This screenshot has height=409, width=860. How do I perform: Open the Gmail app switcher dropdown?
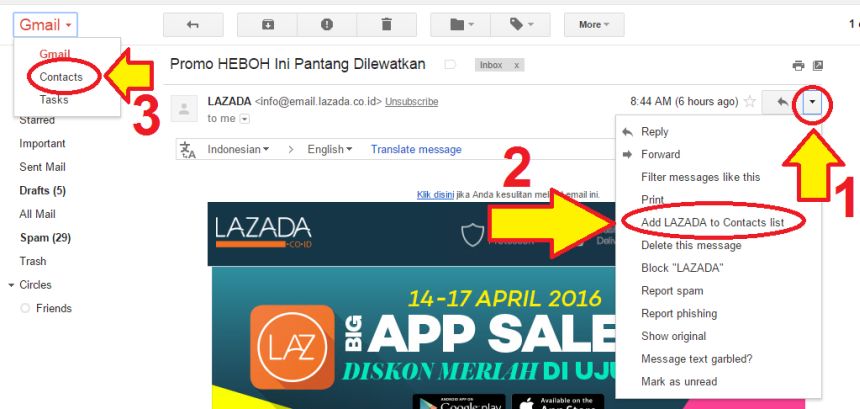click(46, 25)
